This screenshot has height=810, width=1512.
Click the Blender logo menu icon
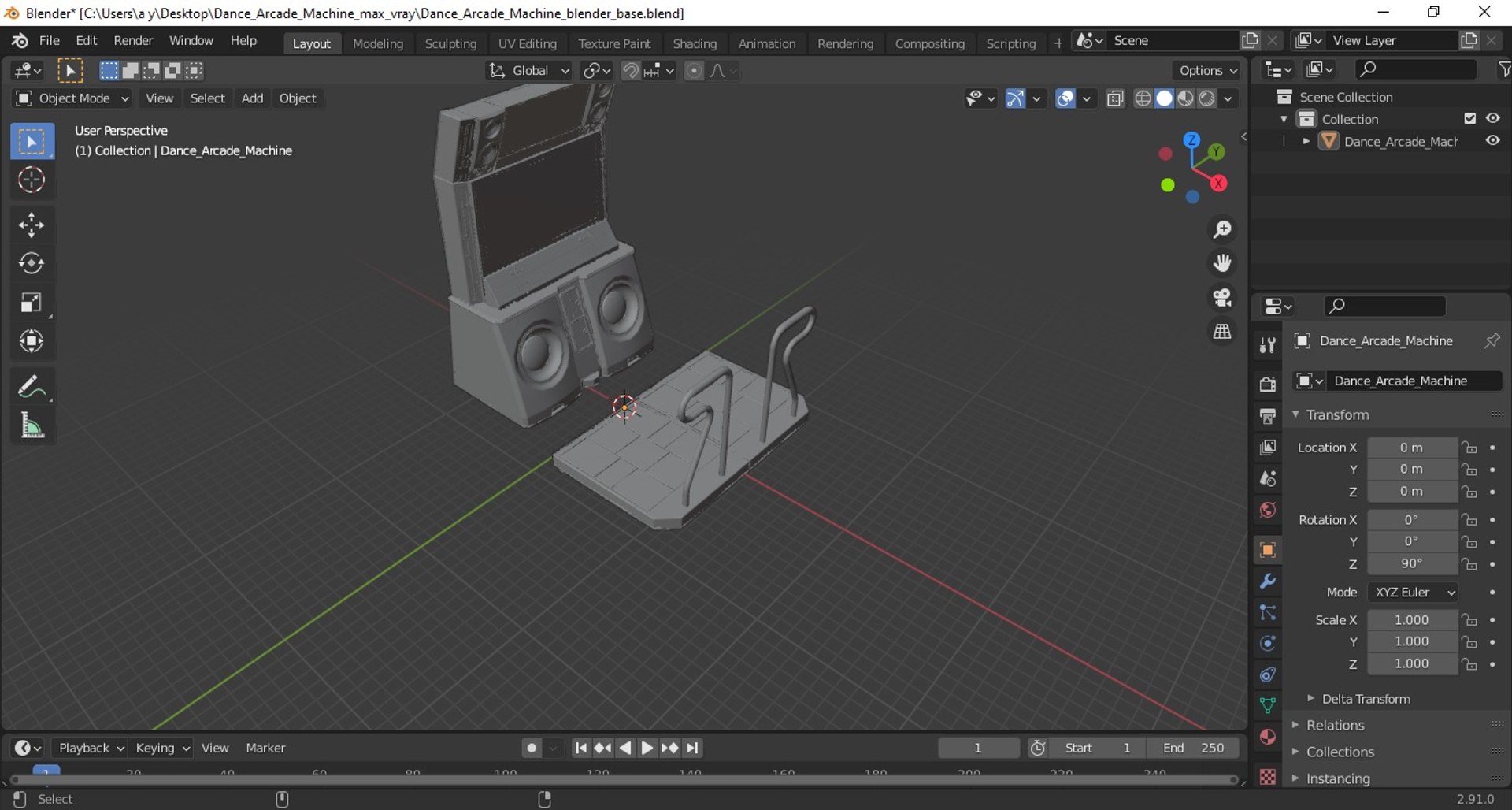pyautogui.click(x=20, y=41)
